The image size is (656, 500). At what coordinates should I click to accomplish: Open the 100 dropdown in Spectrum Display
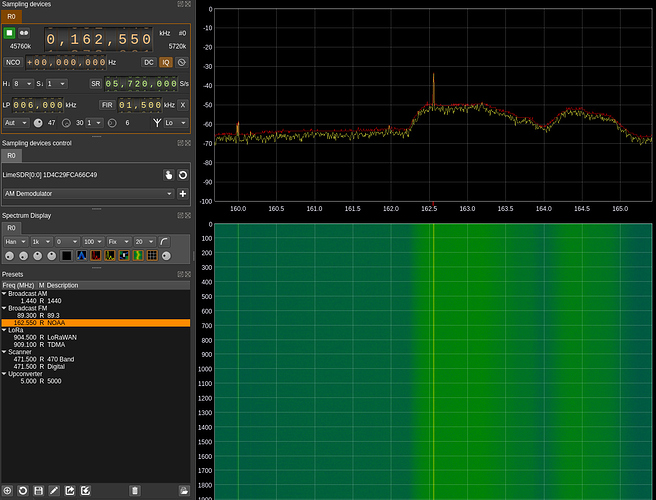point(92,241)
